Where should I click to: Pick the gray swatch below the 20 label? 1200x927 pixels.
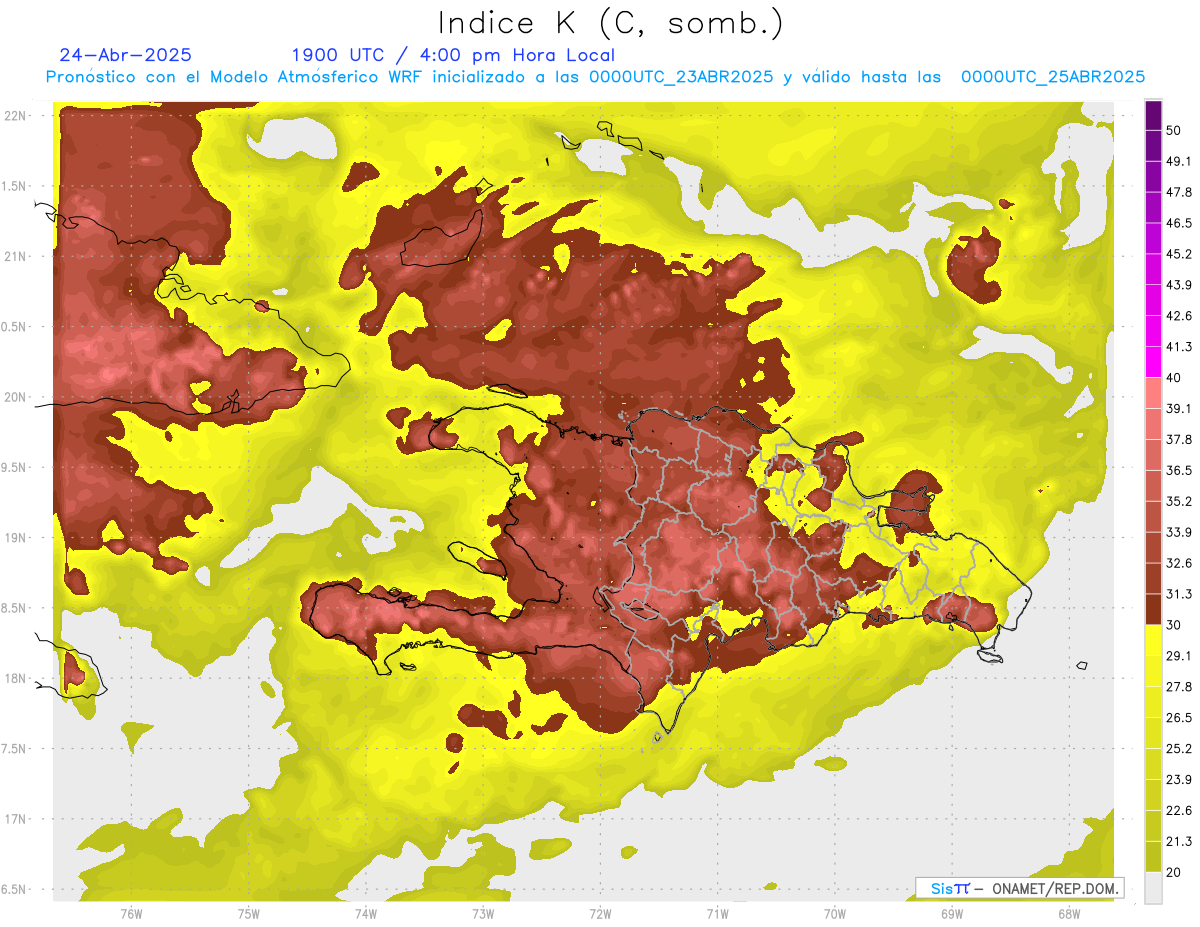click(1153, 887)
